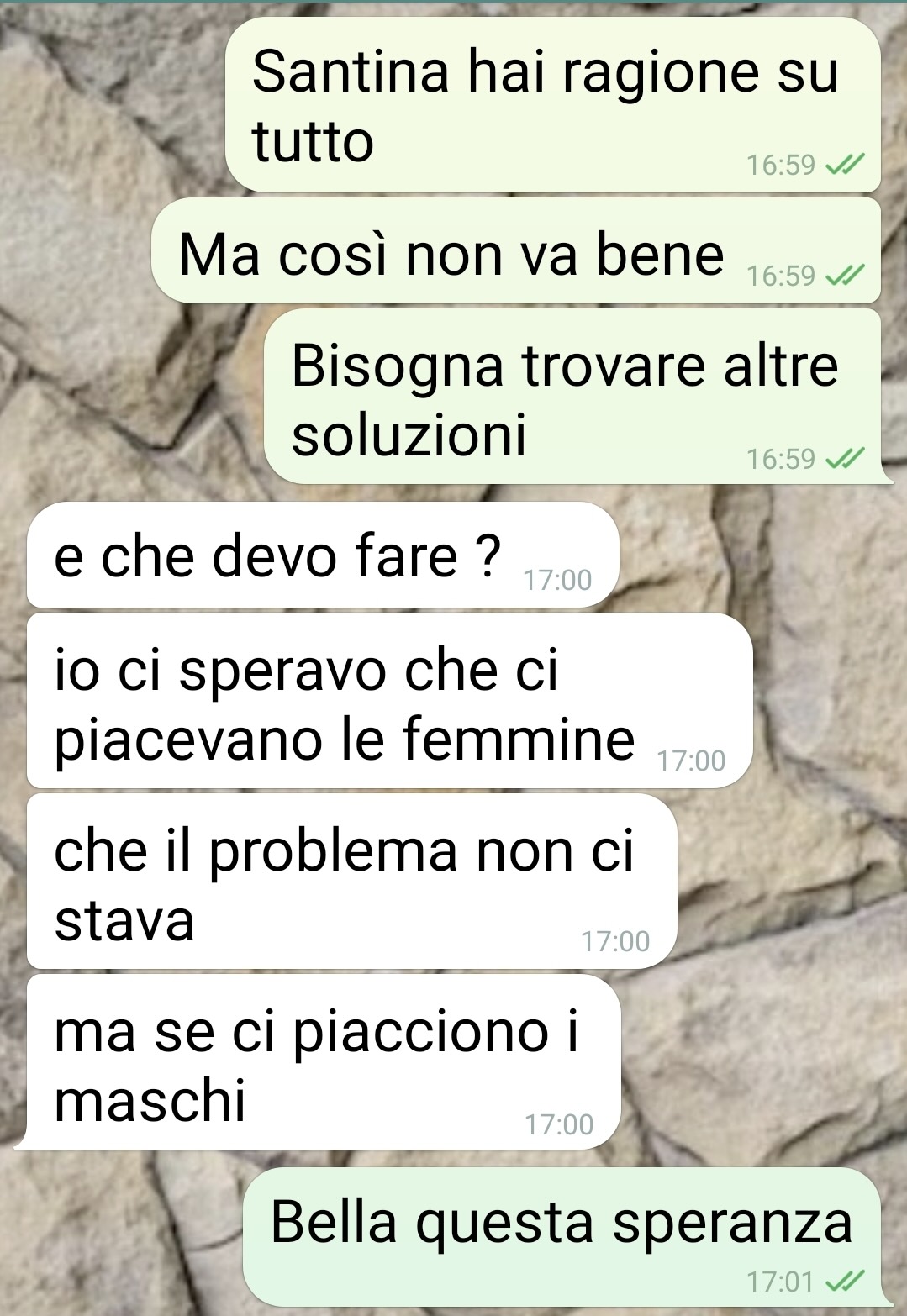
Task: Click read receipt ticks on 'Bisogna trovare altre soluzioni'
Action: [x=845, y=459]
